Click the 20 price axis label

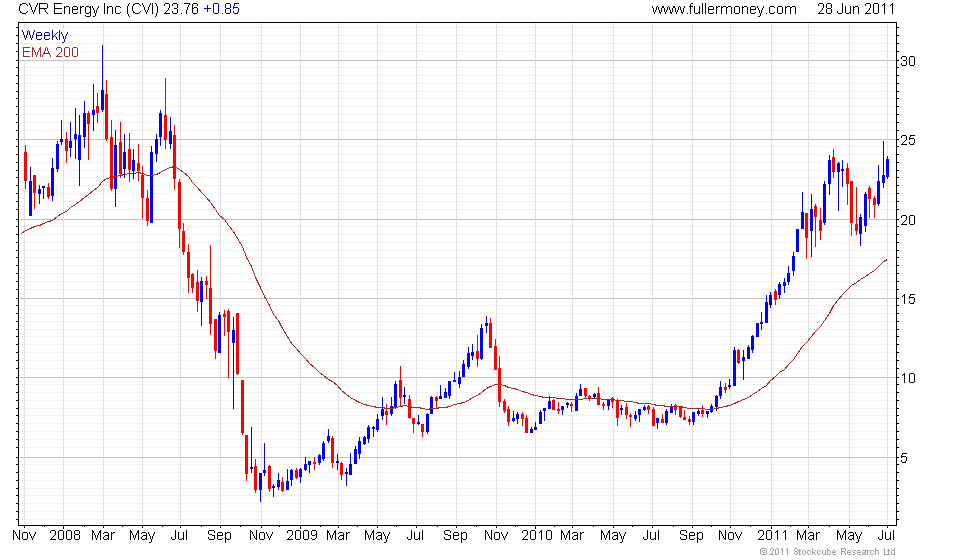coord(908,220)
